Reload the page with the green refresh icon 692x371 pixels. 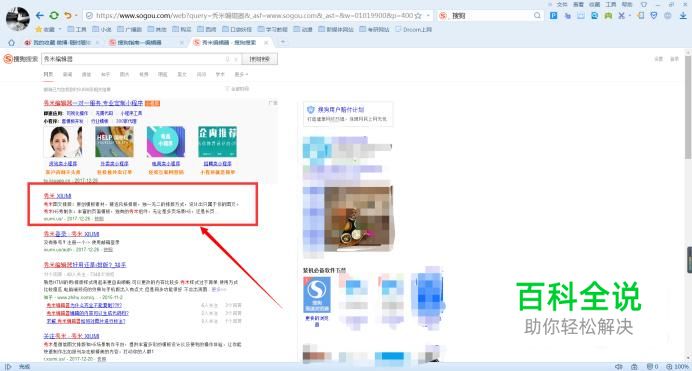(54, 15)
